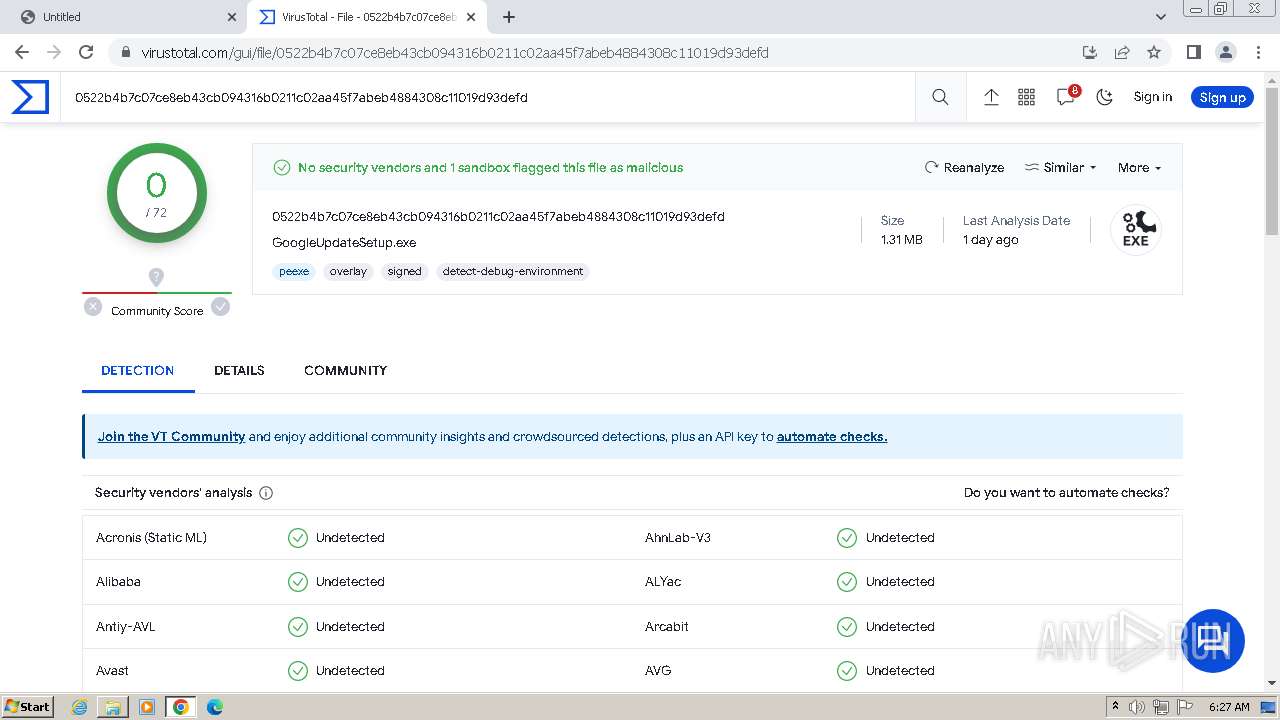Open the Chrome profile icon
The height and width of the screenshot is (720, 1280).
(1225, 52)
